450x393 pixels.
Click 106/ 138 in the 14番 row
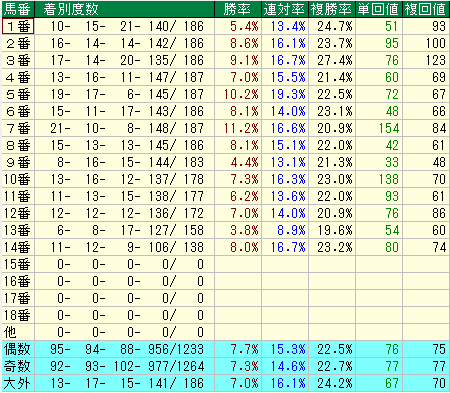pyautogui.click(x=176, y=247)
